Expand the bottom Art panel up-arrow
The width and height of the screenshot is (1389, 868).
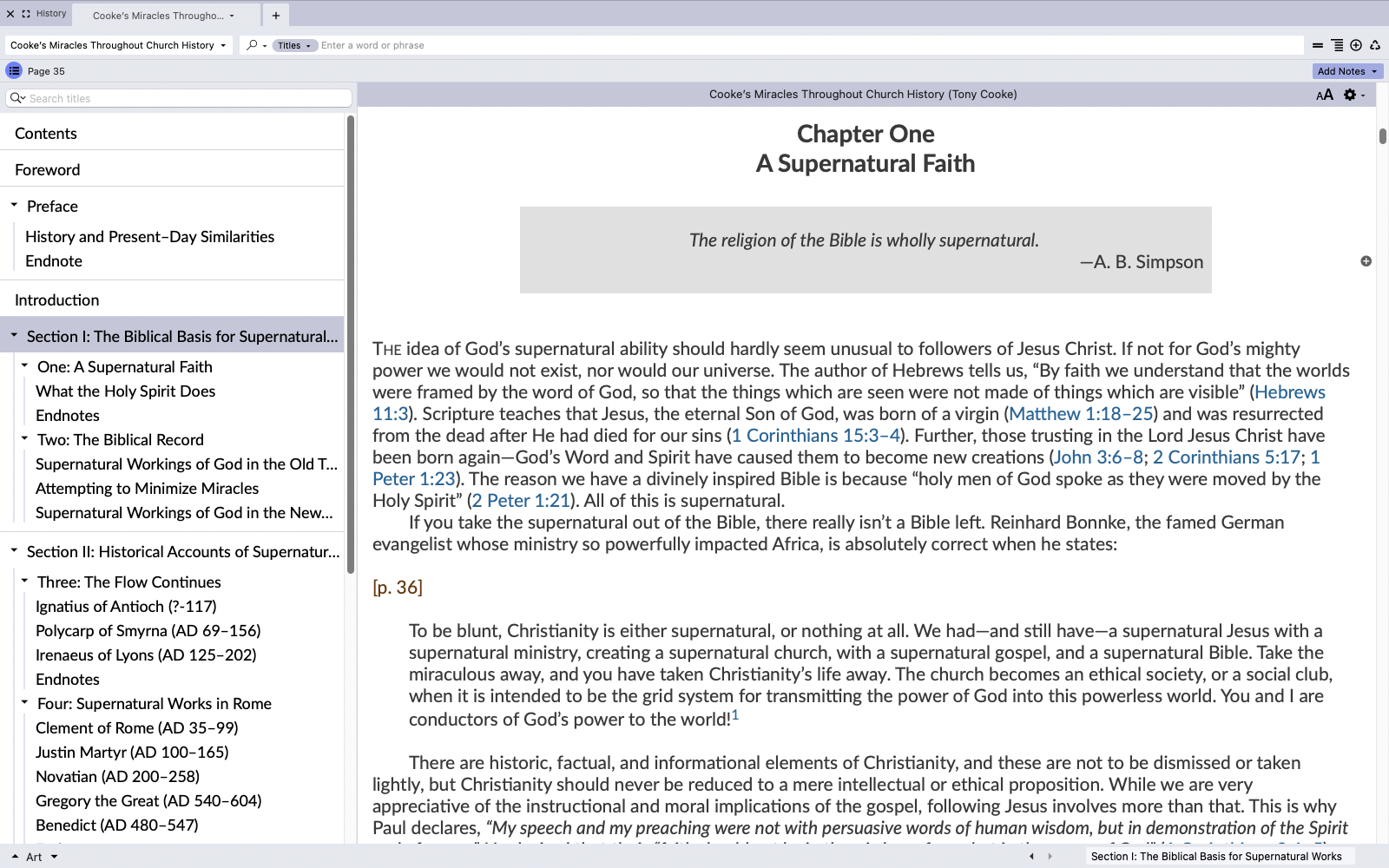click(x=15, y=857)
